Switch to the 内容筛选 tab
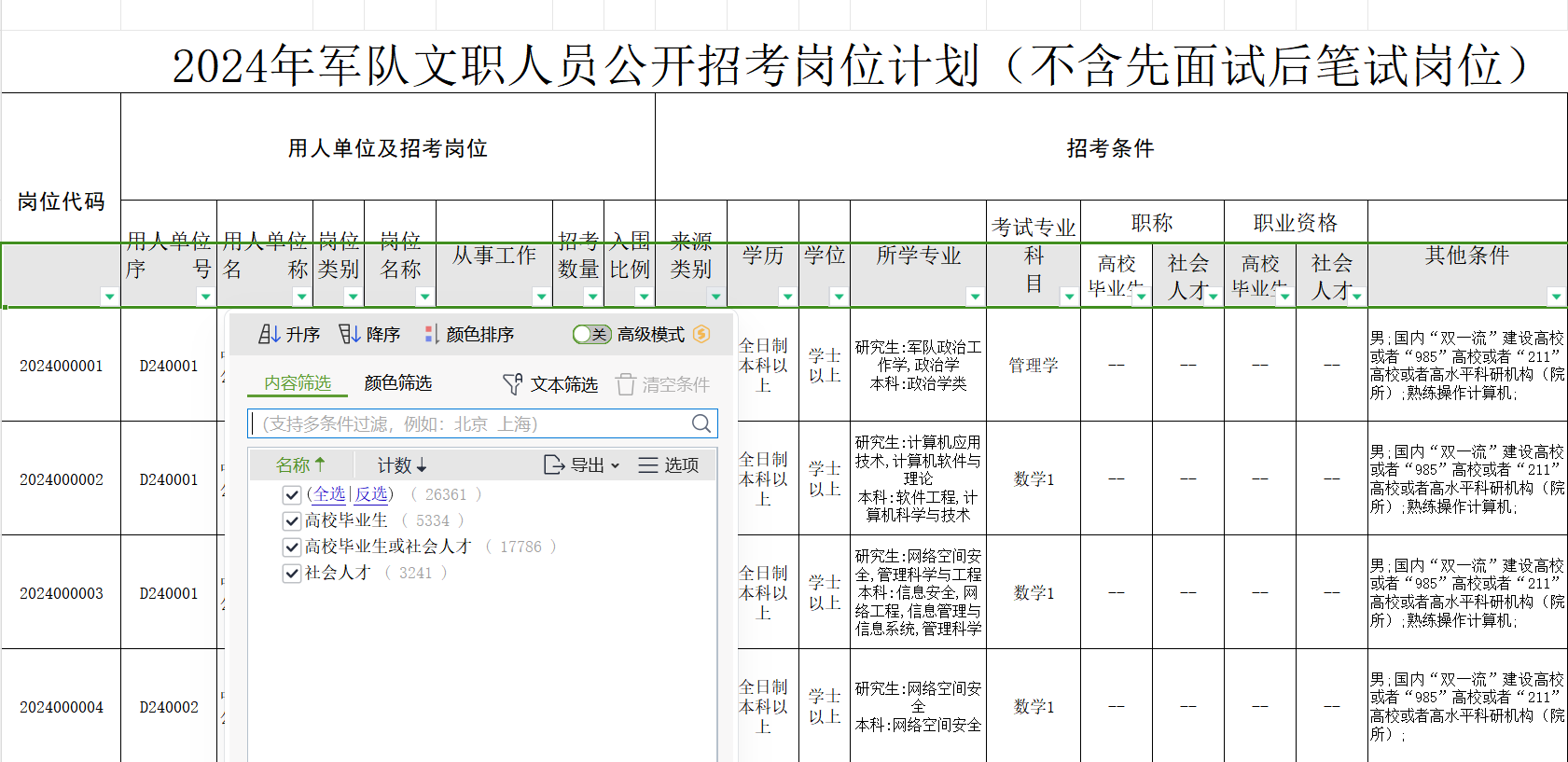 pos(298,383)
